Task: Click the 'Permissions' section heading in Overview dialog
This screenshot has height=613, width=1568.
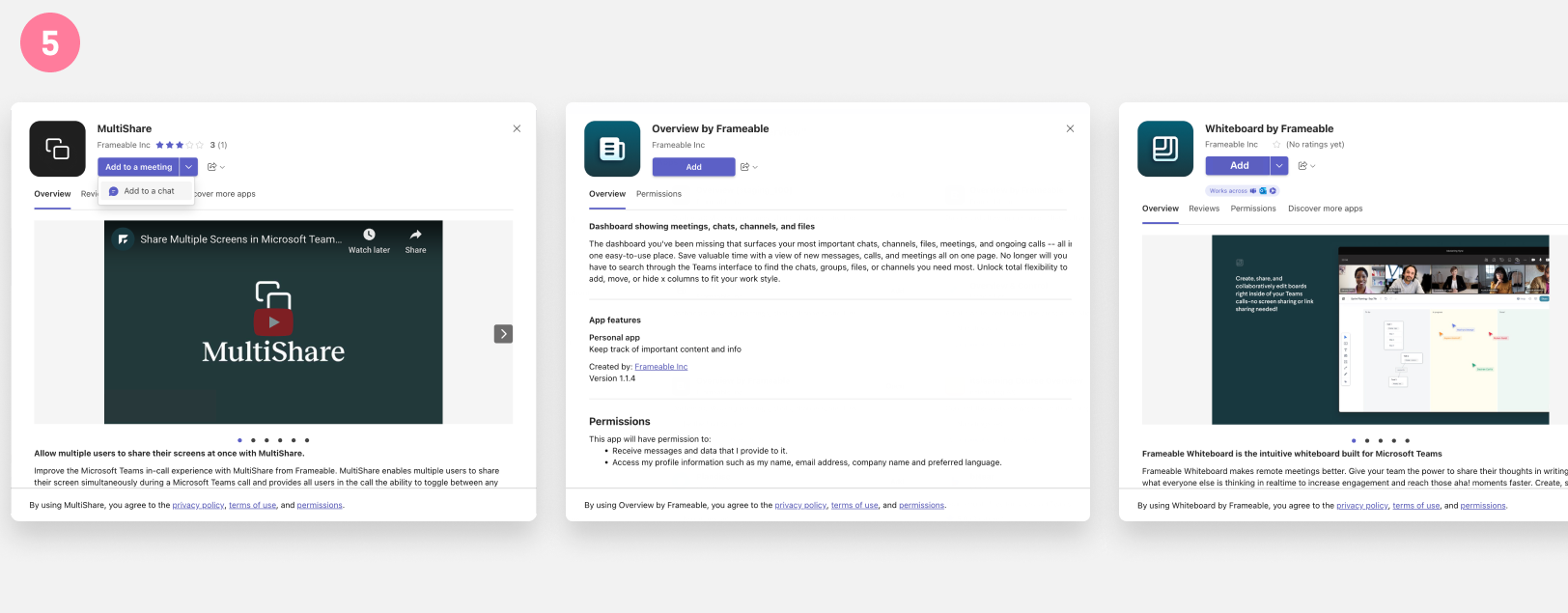Action: pyautogui.click(x=620, y=422)
